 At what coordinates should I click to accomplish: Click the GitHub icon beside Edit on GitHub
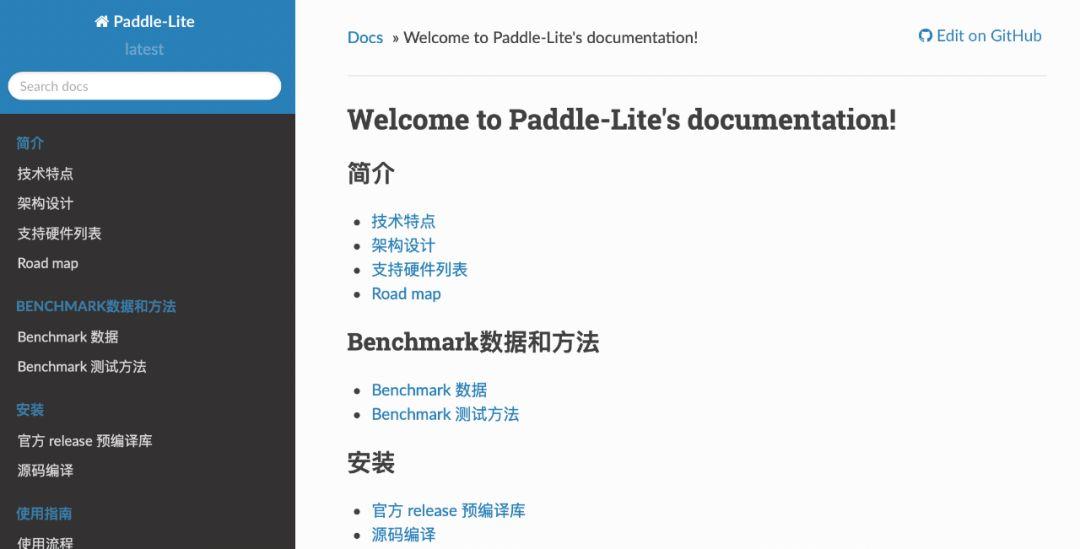(x=925, y=36)
